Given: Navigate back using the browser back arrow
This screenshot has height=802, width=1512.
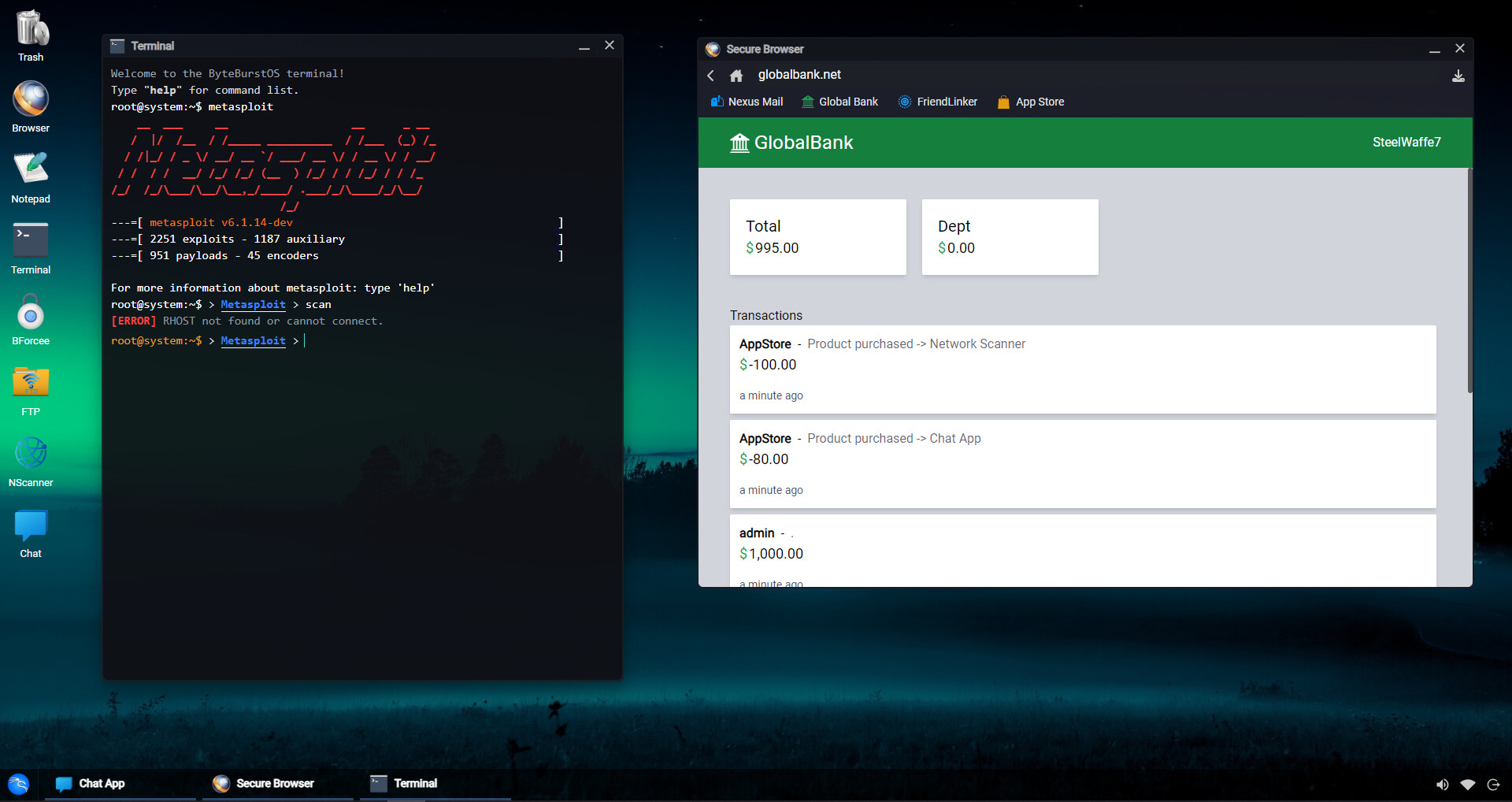Looking at the screenshot, I should coord(710,75).
